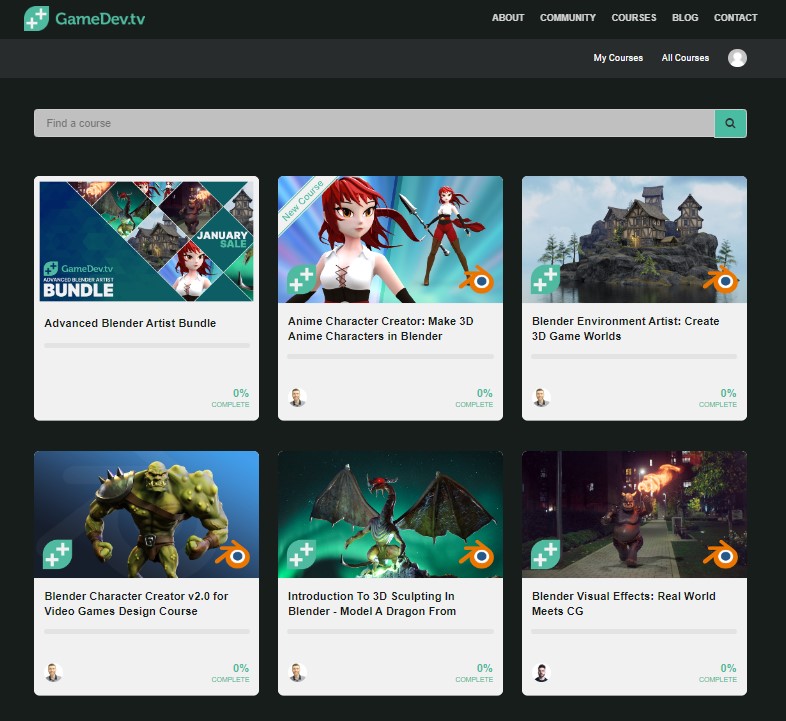The width and height of the screenshot is (786, 721).
Task: Open Blender Visual Effects course title
Action: (624, 603)
